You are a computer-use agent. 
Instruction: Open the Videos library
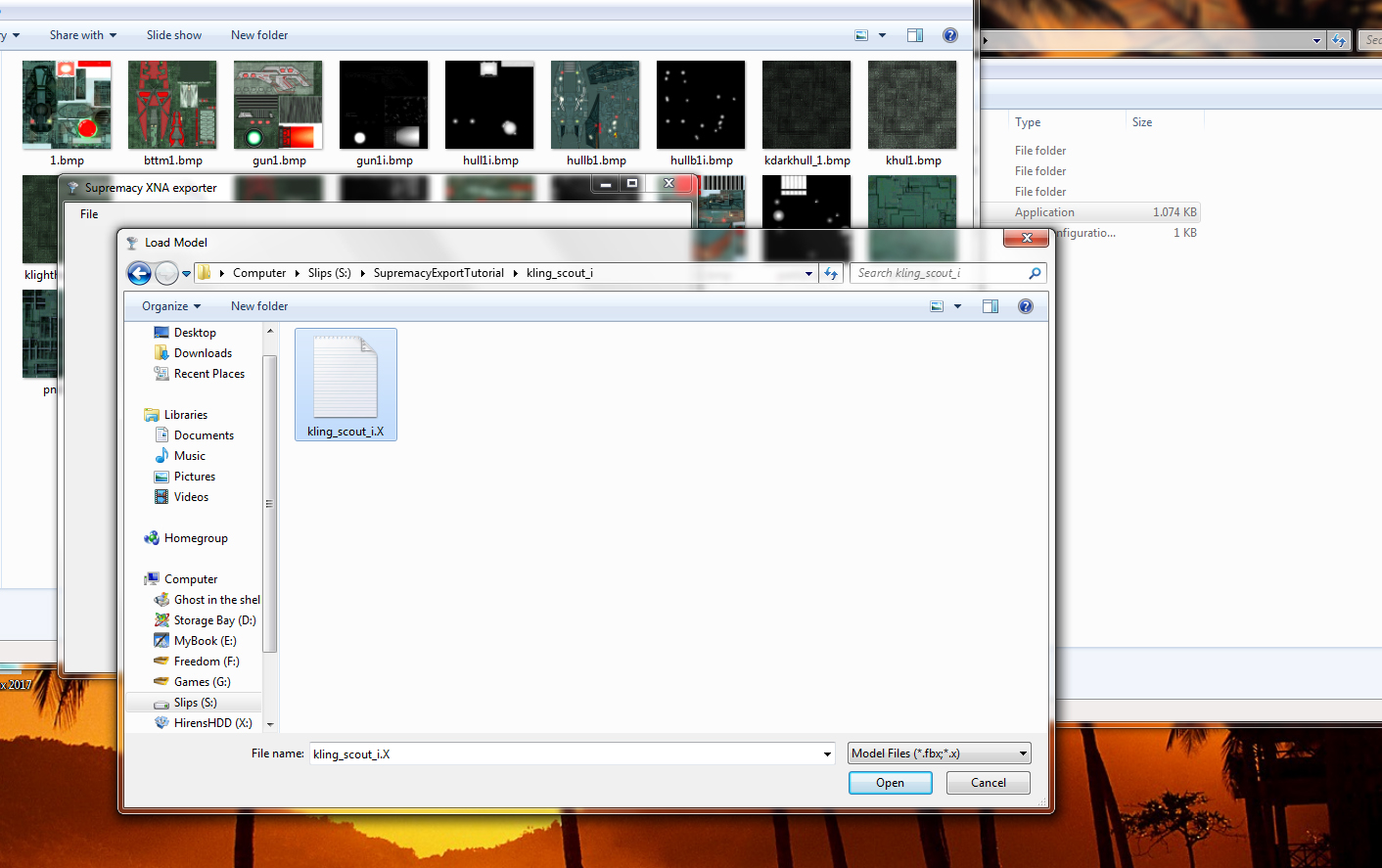click(x=181, y=497)
